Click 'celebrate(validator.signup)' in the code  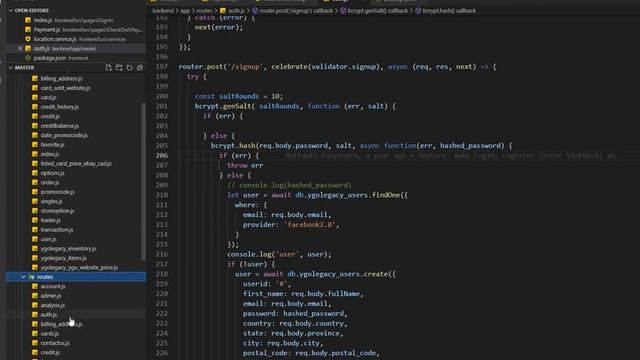click(325, 67)
